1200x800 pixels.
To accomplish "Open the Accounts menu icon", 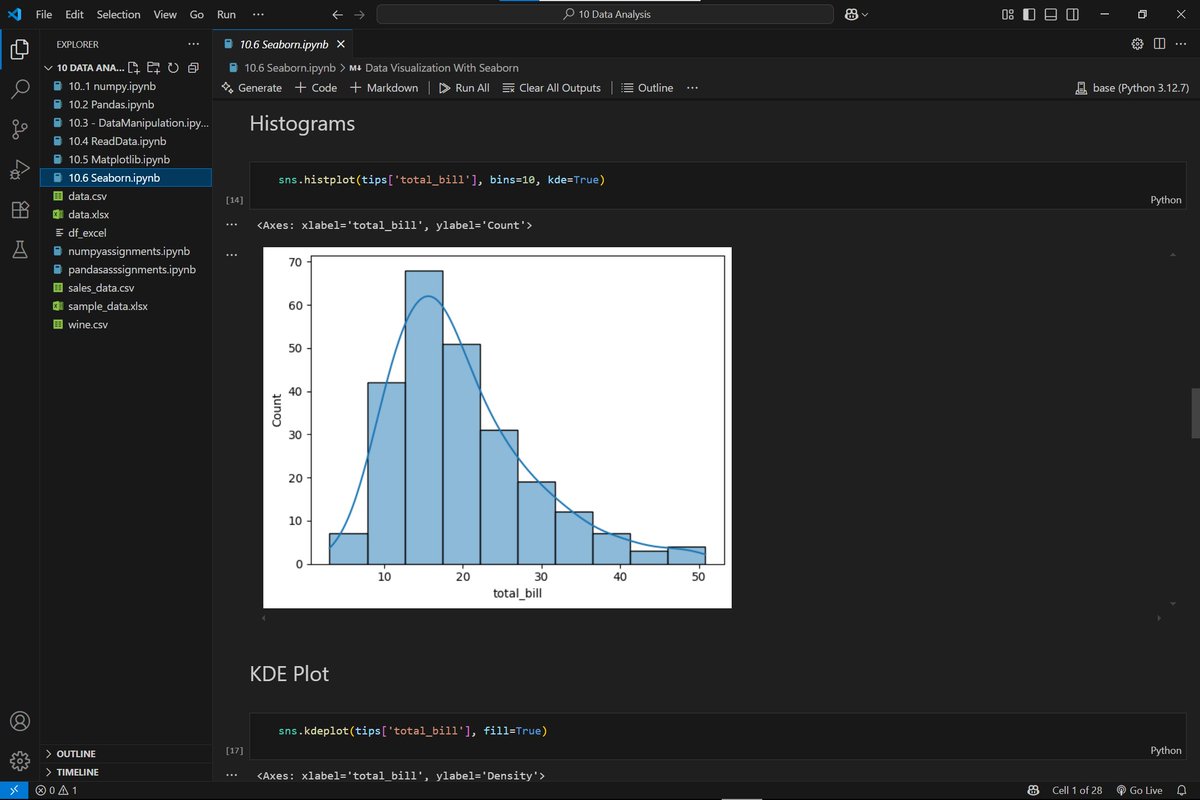I will click(19, 721).
